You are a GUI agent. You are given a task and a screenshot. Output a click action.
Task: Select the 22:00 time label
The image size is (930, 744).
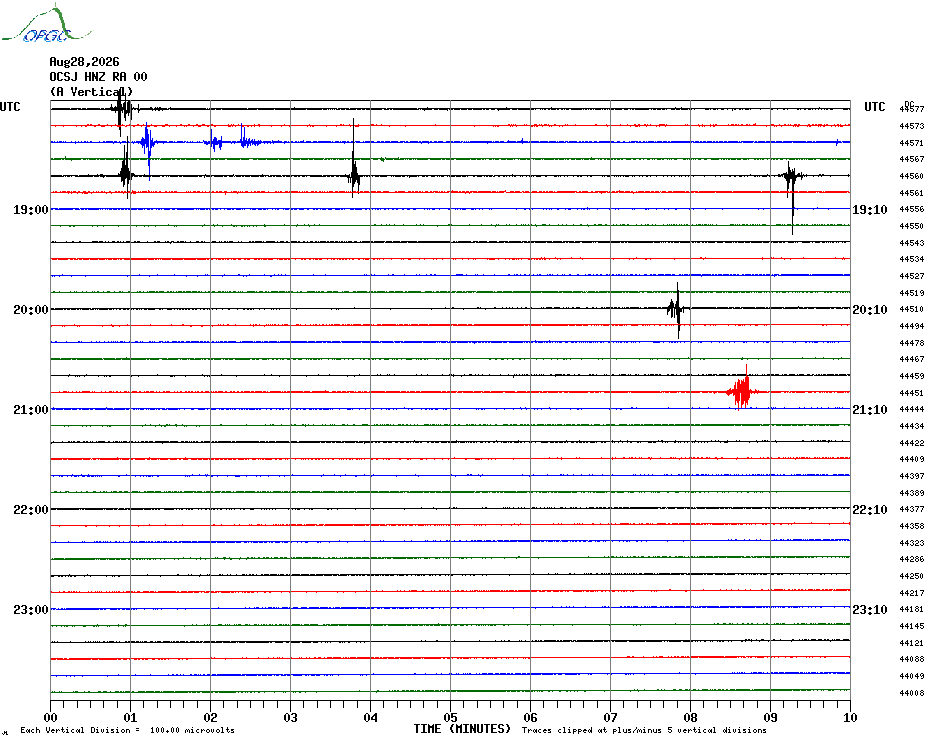pos(31,510)
